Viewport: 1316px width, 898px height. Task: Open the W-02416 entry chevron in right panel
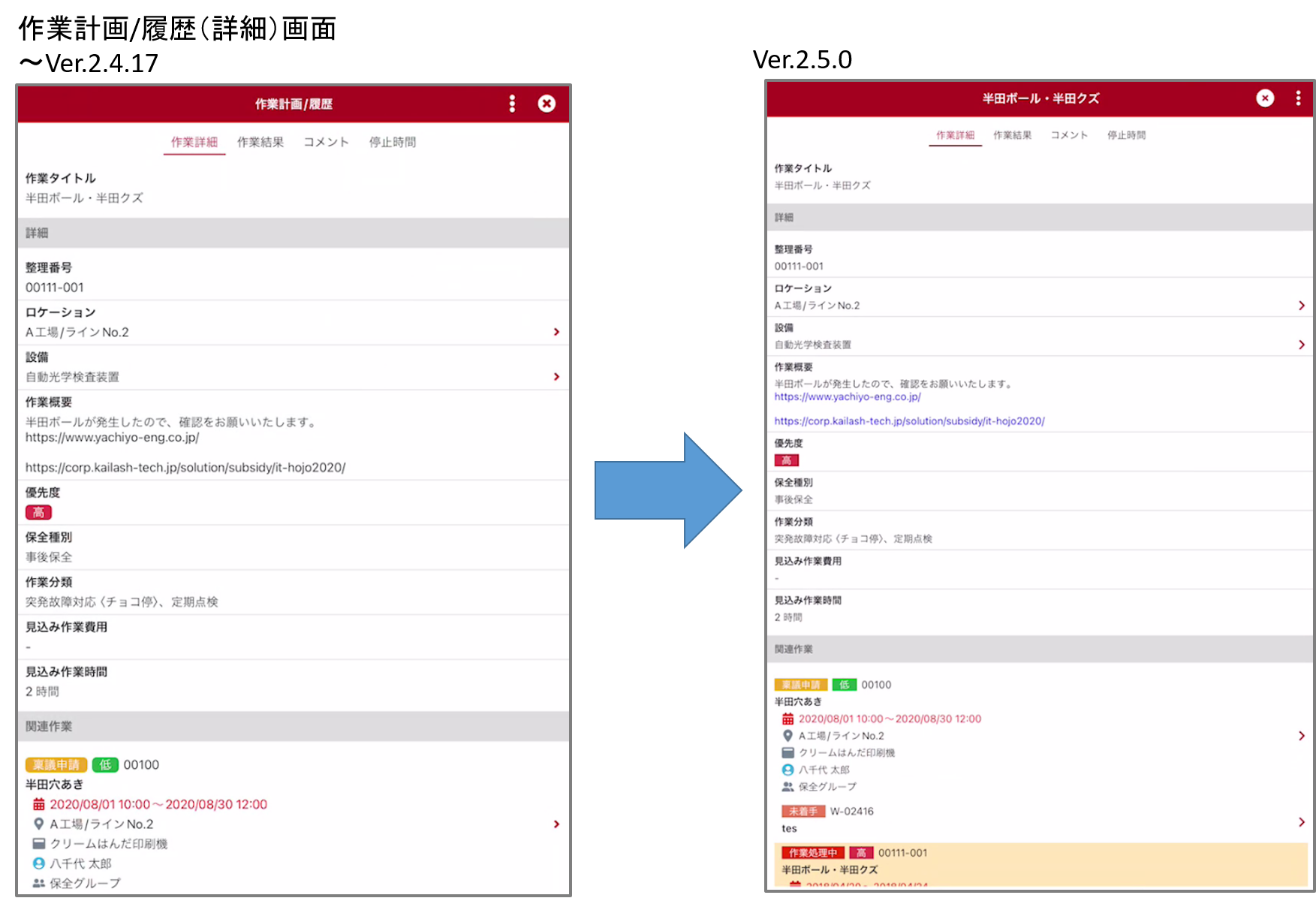(x=1301, y=822)
